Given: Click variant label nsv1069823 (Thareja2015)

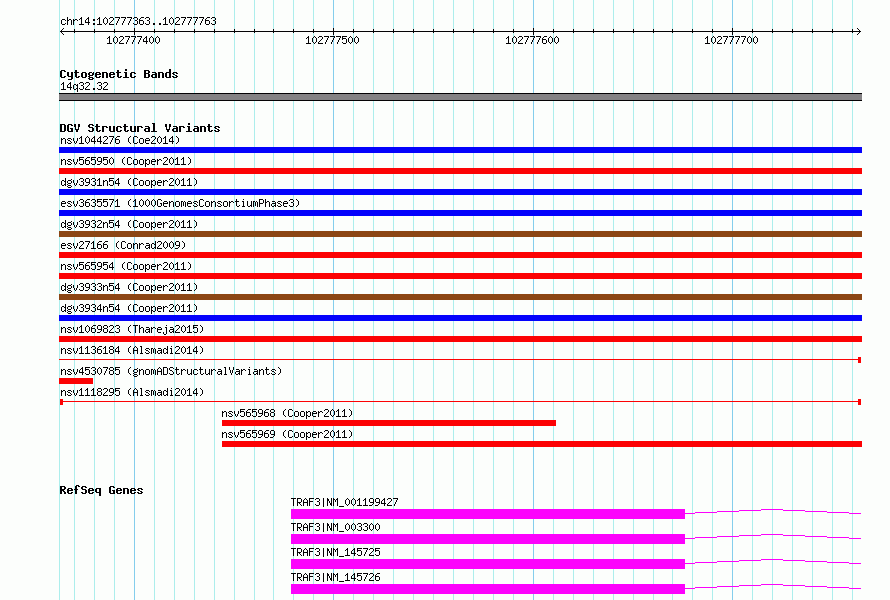Looking at the screenshot, I should [x=132, y=329].
